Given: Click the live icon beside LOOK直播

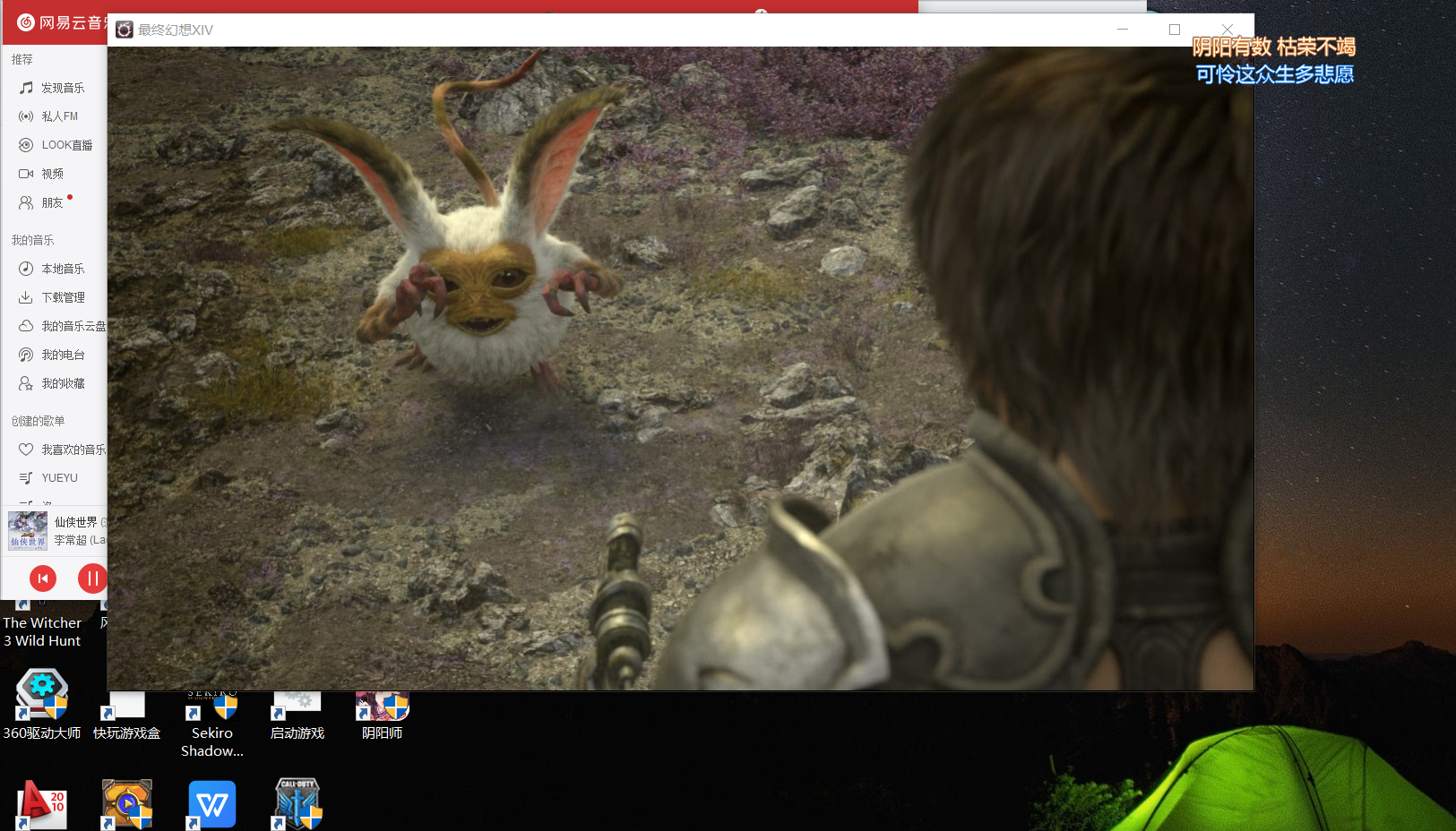Looking at the screenshot, I should tap(26, 145).
